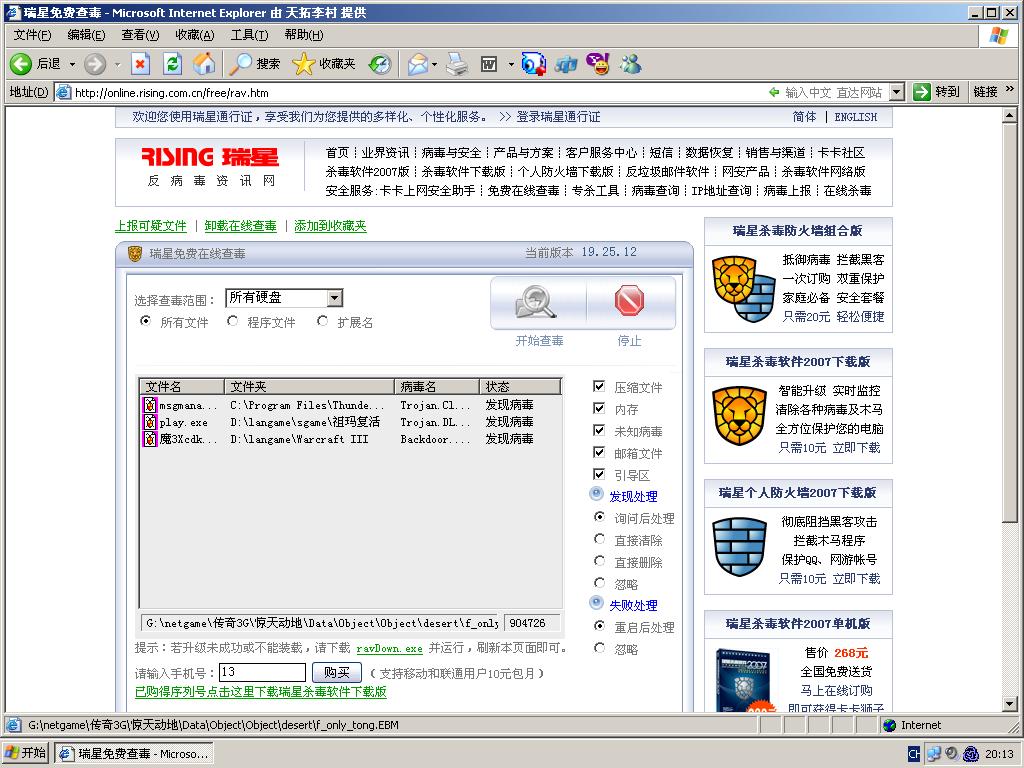The image size is (1024, 768).
Task: Collapse the 失败处理 section toggle
Action: tap(596, 603)
